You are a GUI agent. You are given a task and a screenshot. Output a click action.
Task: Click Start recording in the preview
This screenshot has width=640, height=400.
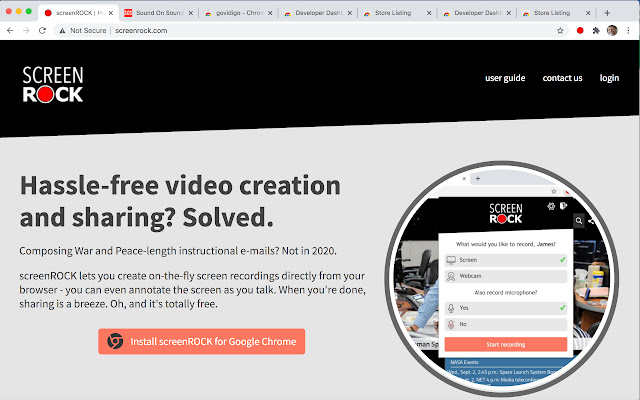[506, 344]
